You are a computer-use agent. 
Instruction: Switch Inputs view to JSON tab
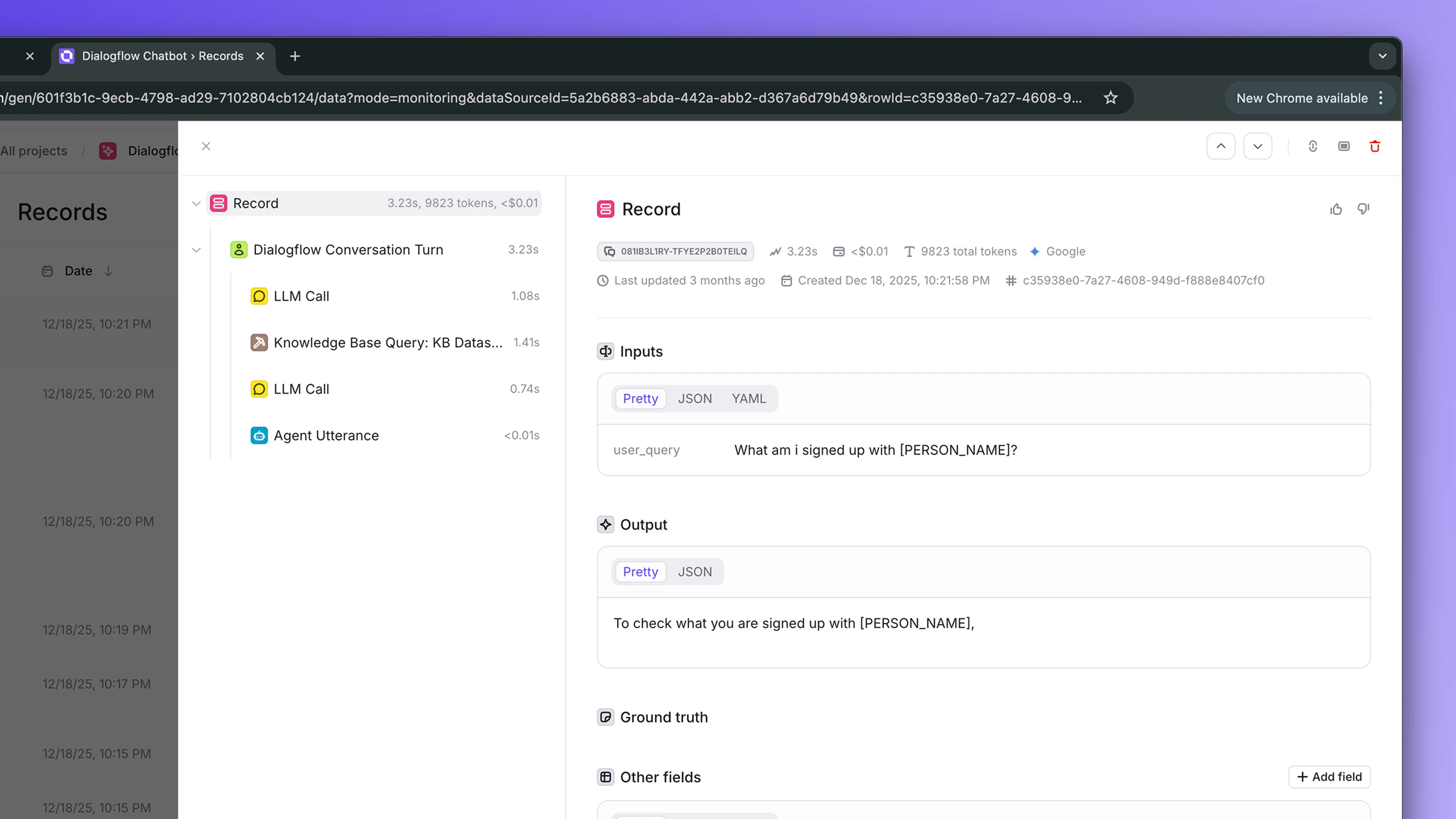(695, 399)
